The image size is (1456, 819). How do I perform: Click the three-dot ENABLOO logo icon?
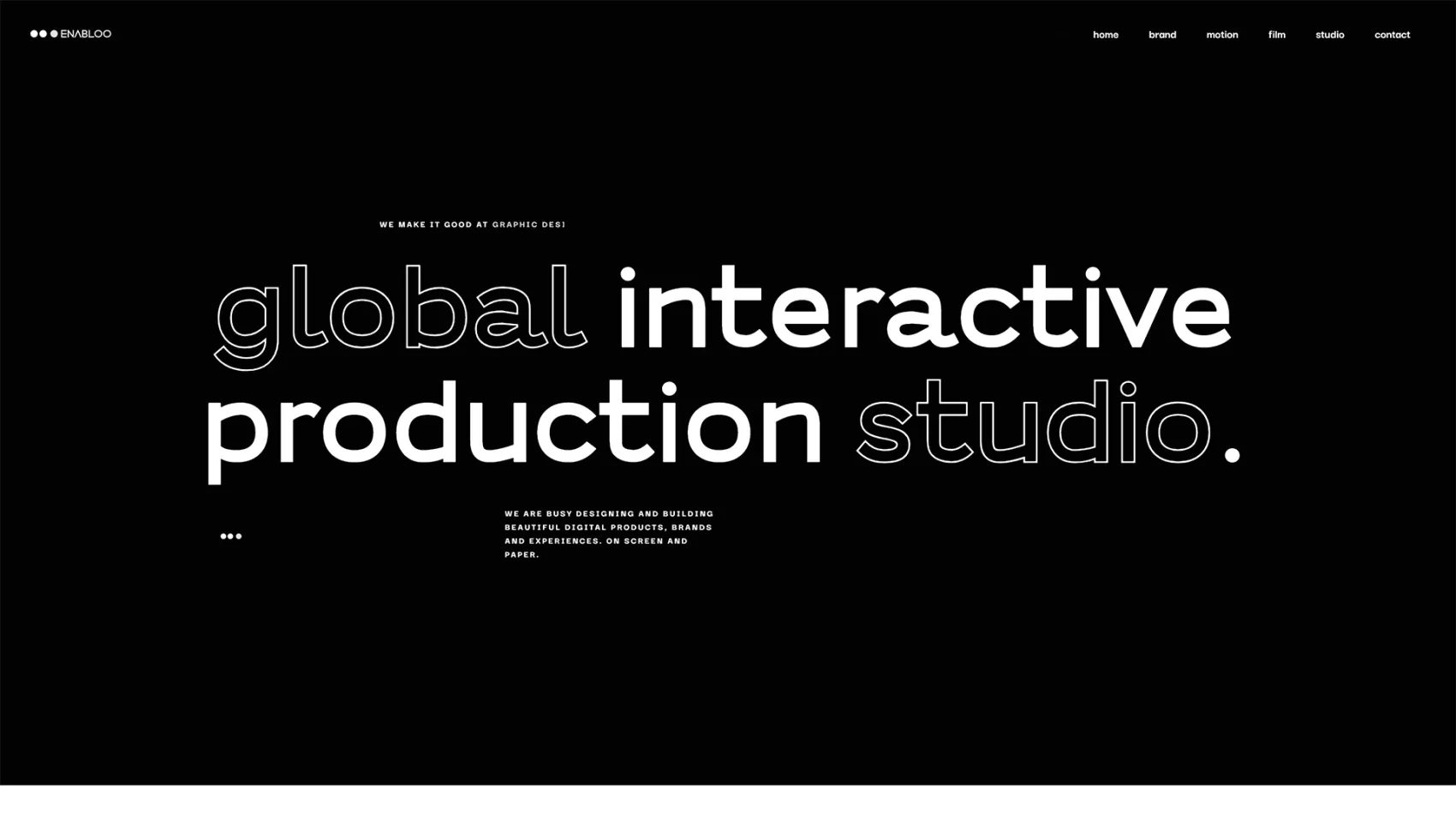(44, 34)
